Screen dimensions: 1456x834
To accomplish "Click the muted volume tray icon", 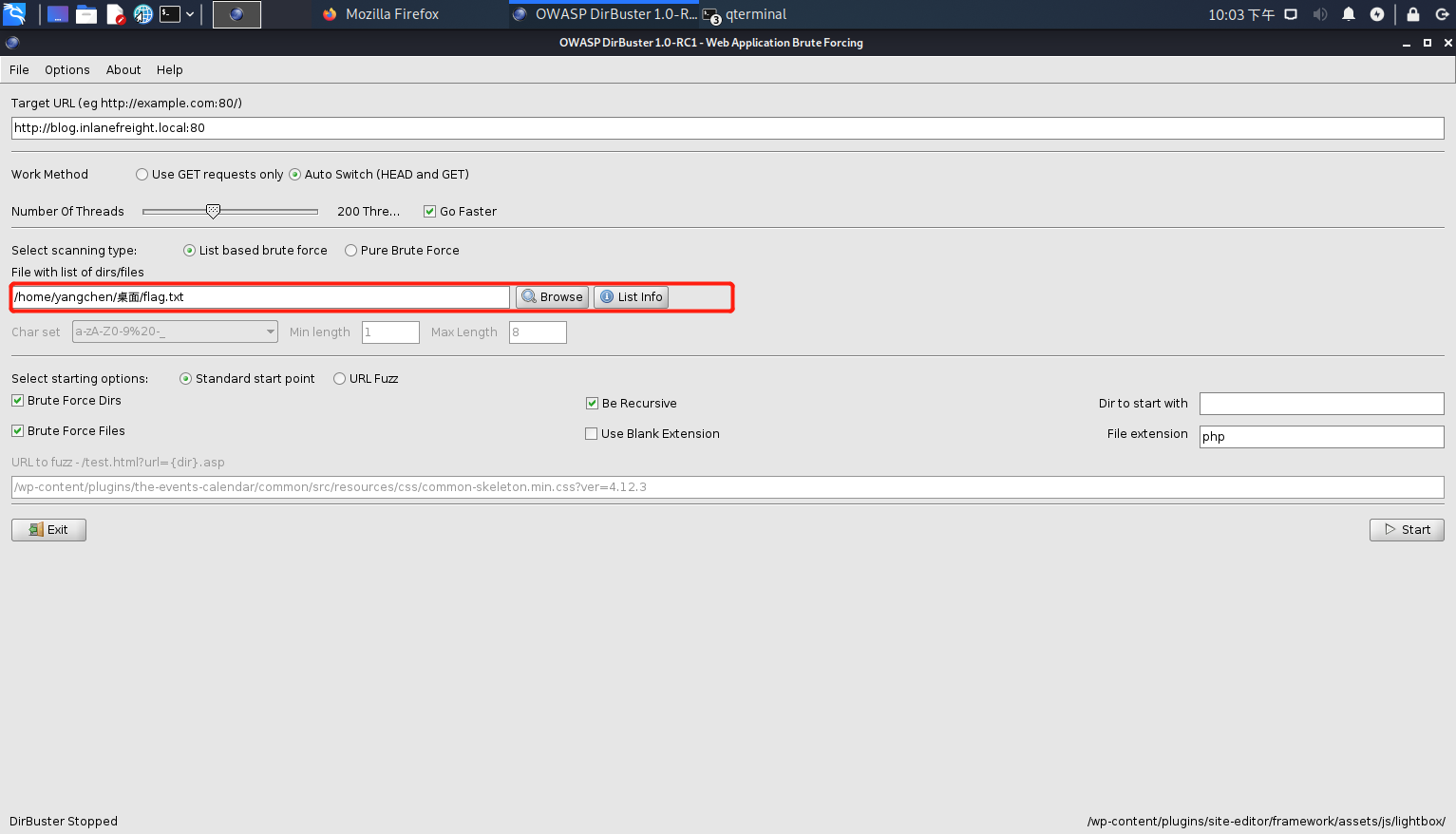I will [x=1320, y=14].
